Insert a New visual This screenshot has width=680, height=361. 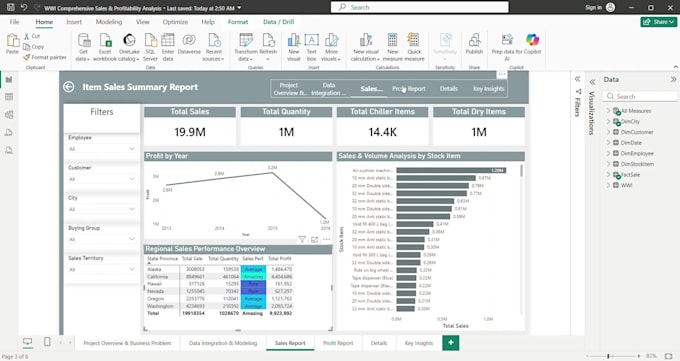[294, 47]
